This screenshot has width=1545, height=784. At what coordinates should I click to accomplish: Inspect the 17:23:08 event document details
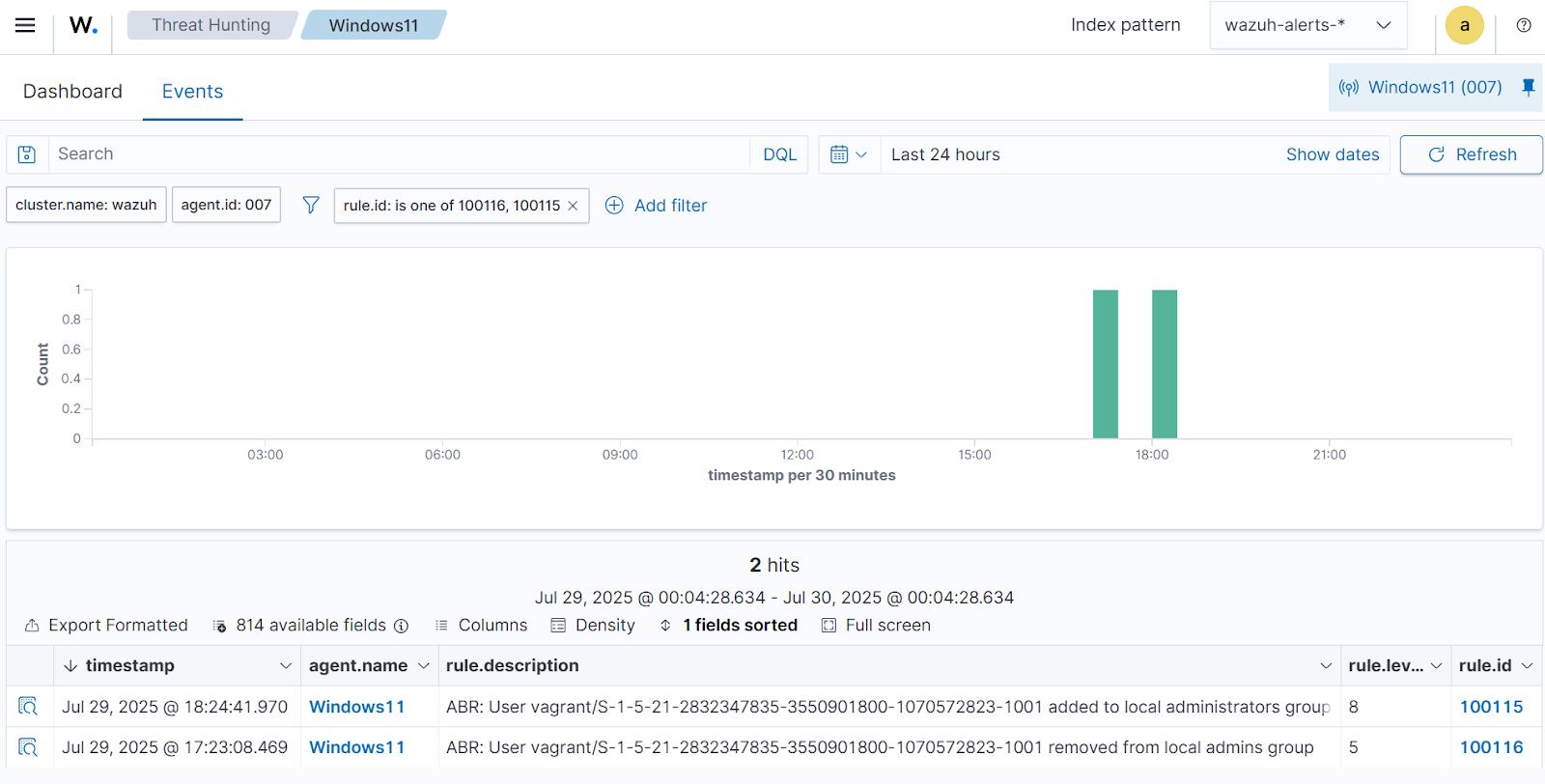pos(28,747)
